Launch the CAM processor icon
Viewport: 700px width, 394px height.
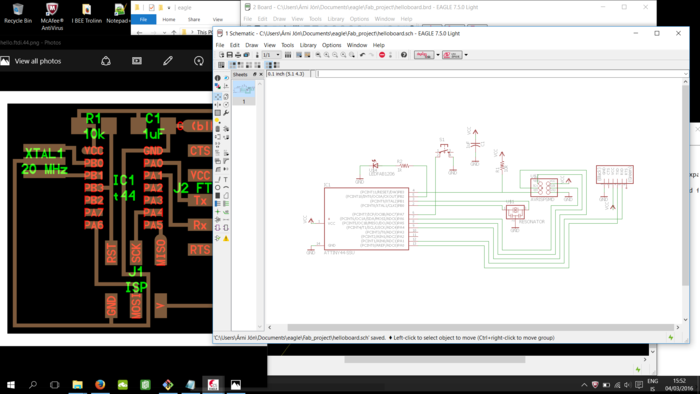[246, 55]
